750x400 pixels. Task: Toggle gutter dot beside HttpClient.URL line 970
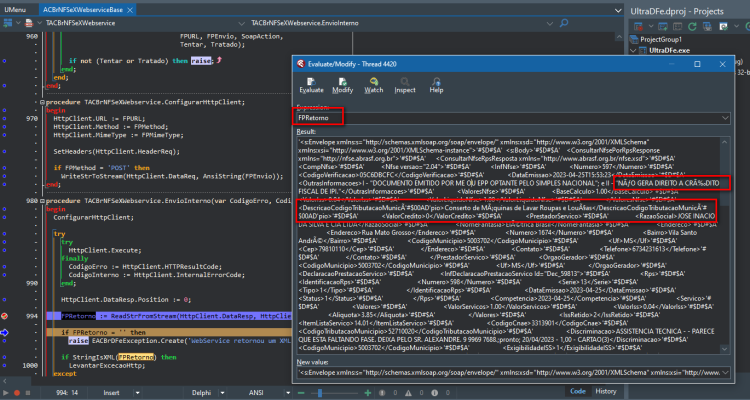click(4, 118)
